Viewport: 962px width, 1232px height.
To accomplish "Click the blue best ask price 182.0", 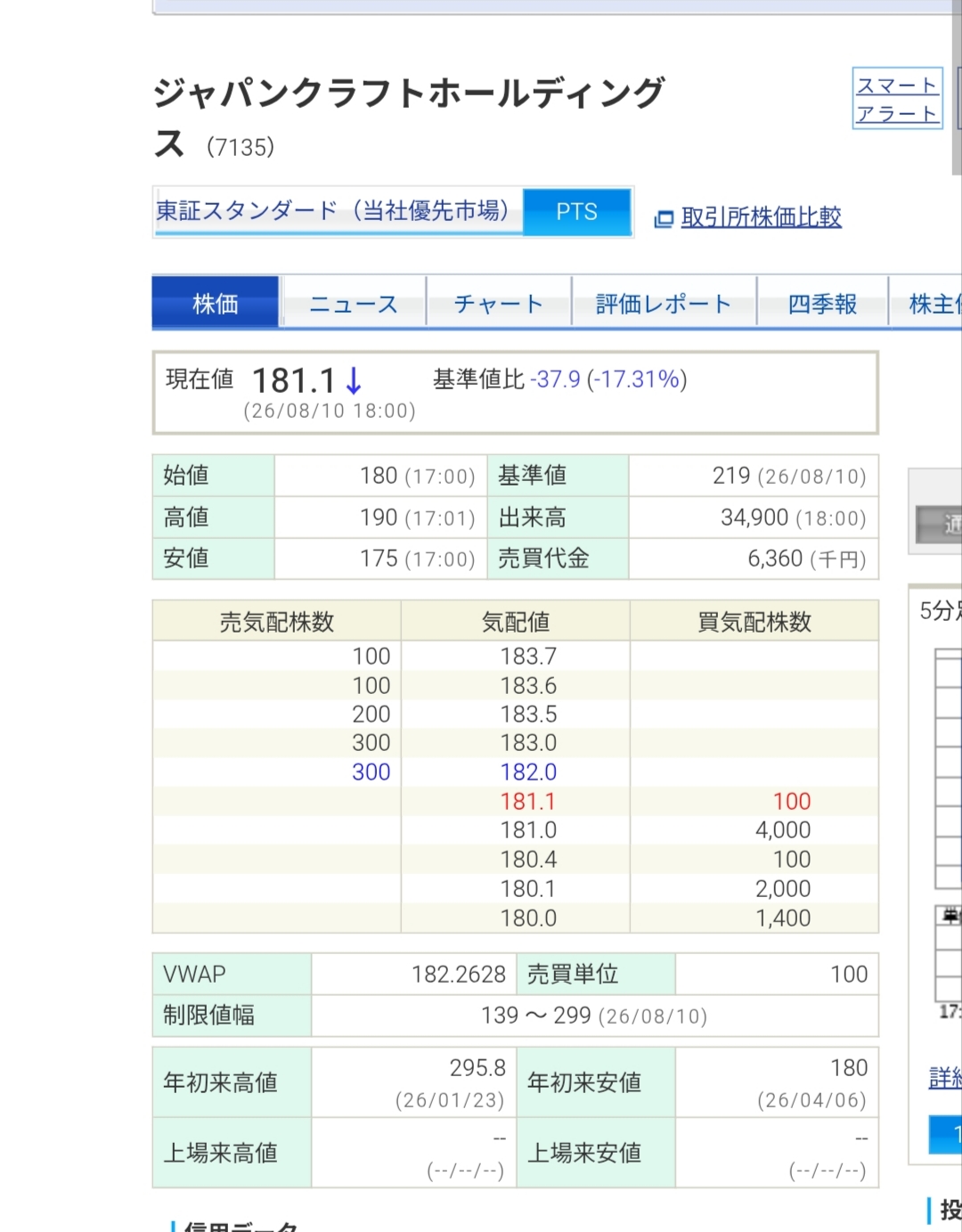I will coord(528,772).
